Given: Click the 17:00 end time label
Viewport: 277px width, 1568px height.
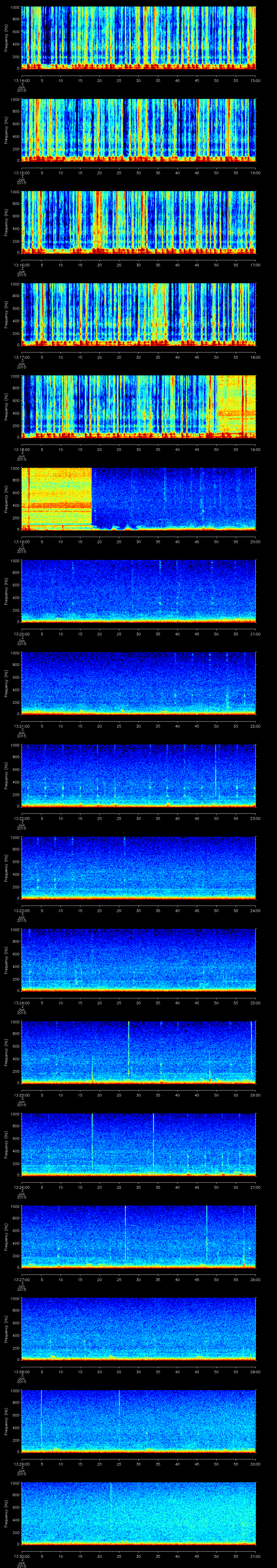Looking at the screenshot, I should tap(255, 264).
